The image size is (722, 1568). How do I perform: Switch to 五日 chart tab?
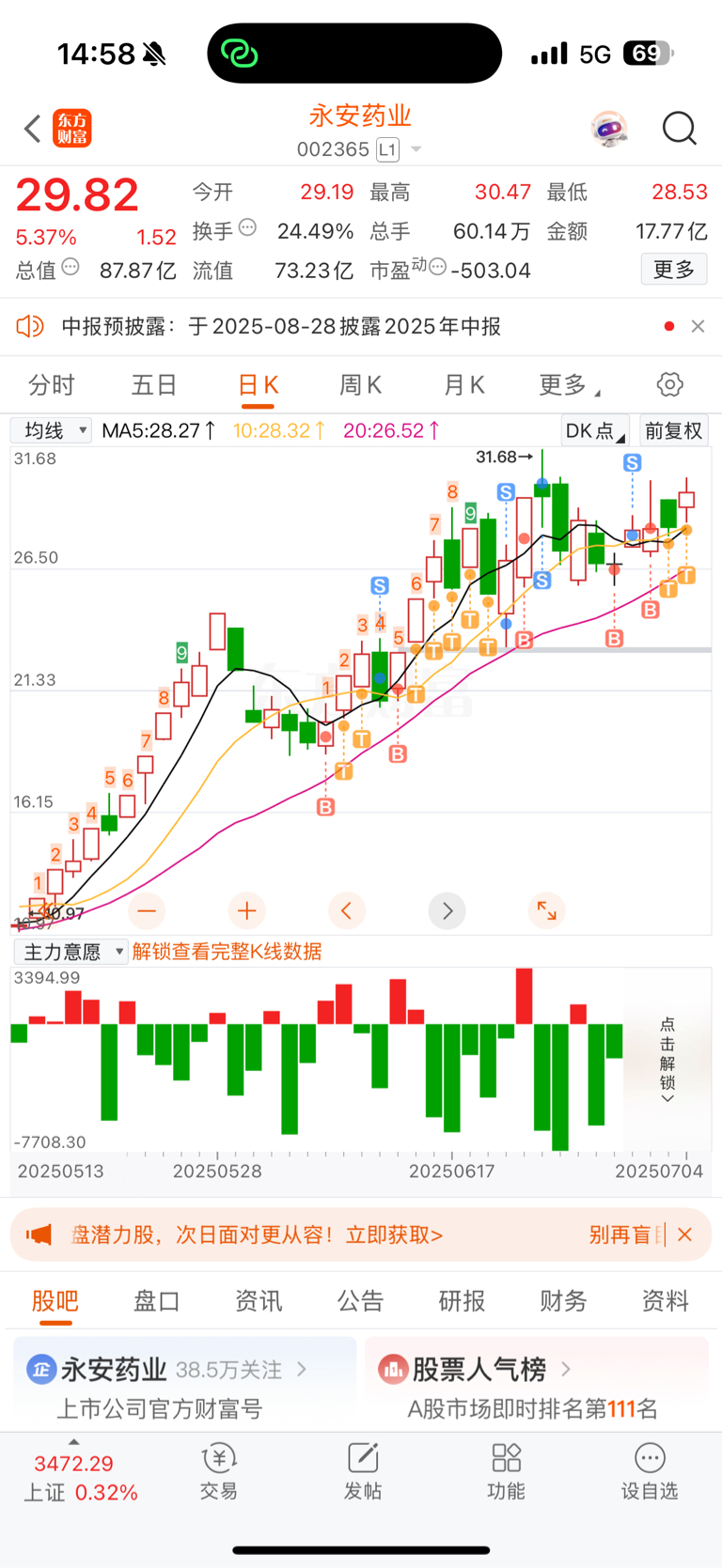154,384
